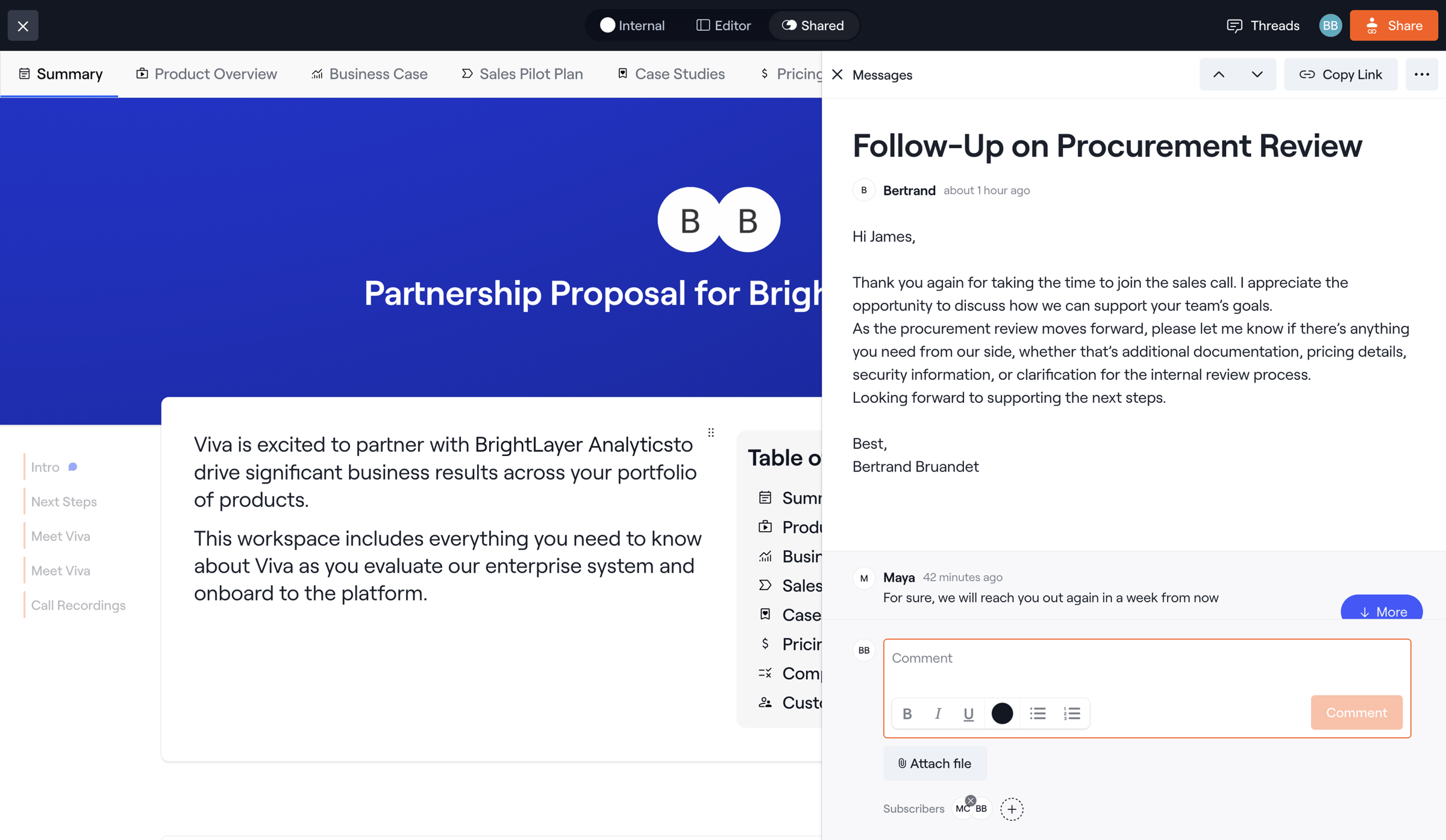Open the Pricing tab

tap(790, 73)
